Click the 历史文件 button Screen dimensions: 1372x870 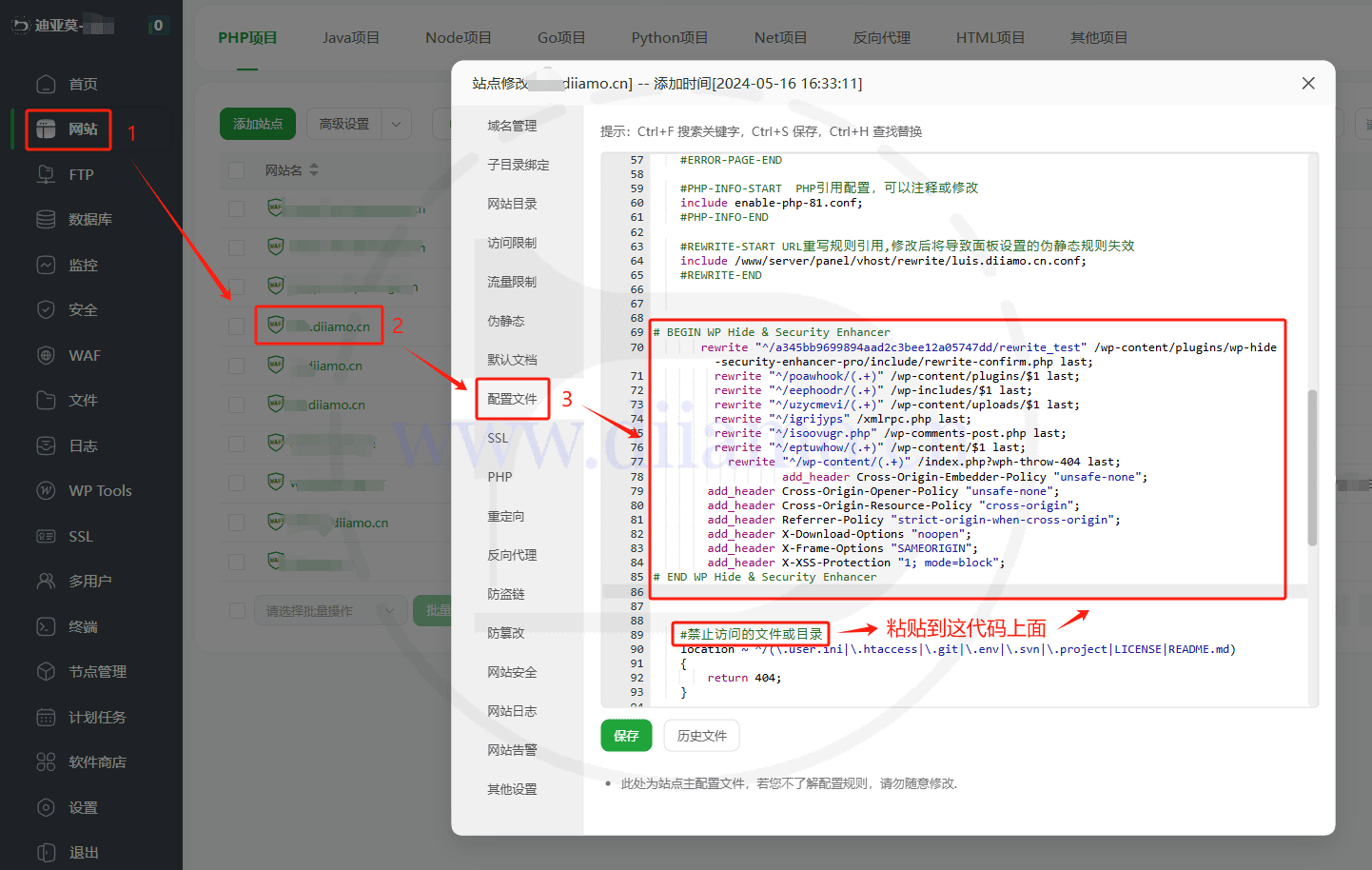pyautogui.click(x=702, y=736)
